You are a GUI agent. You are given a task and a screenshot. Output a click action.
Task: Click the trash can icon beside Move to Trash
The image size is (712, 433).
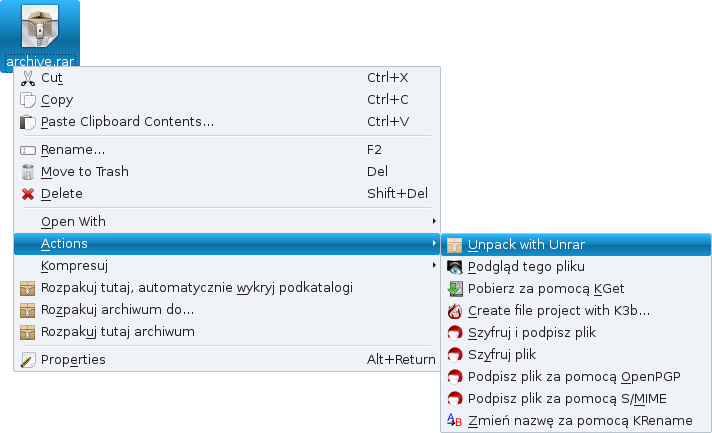pyautogui.click(x=28, y=172)
